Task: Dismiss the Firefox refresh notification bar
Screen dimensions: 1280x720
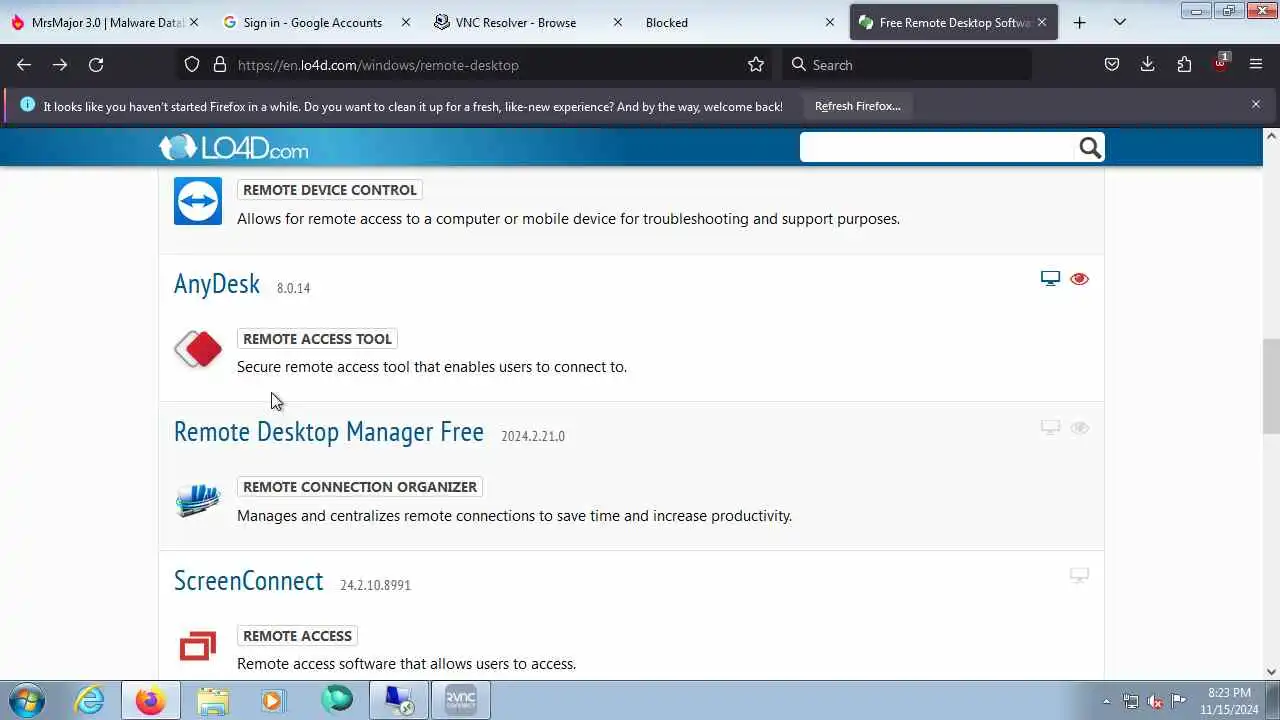Action: click(1256, 104)
